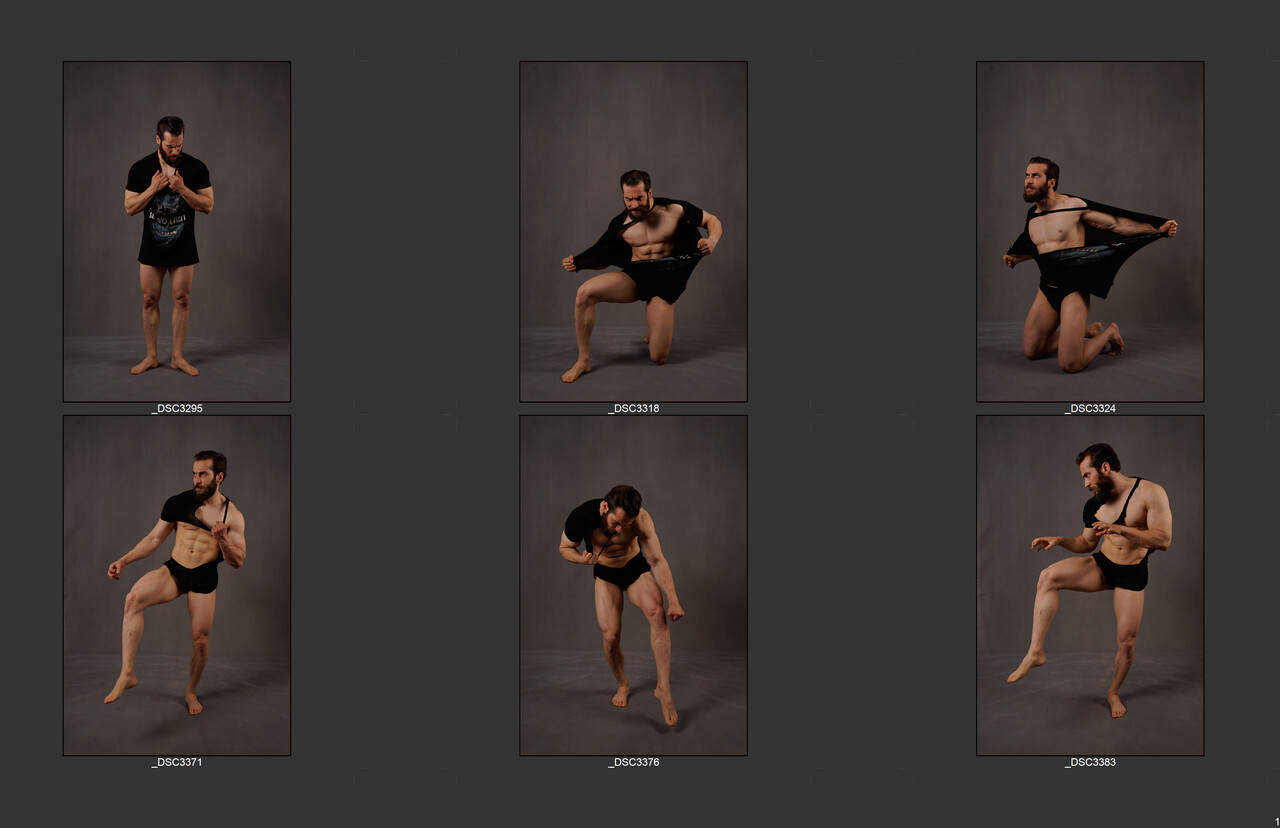This screenshot has height=828, width=1280.
Task: Click the _DSC3295 filename label
Action: [177, 409]
